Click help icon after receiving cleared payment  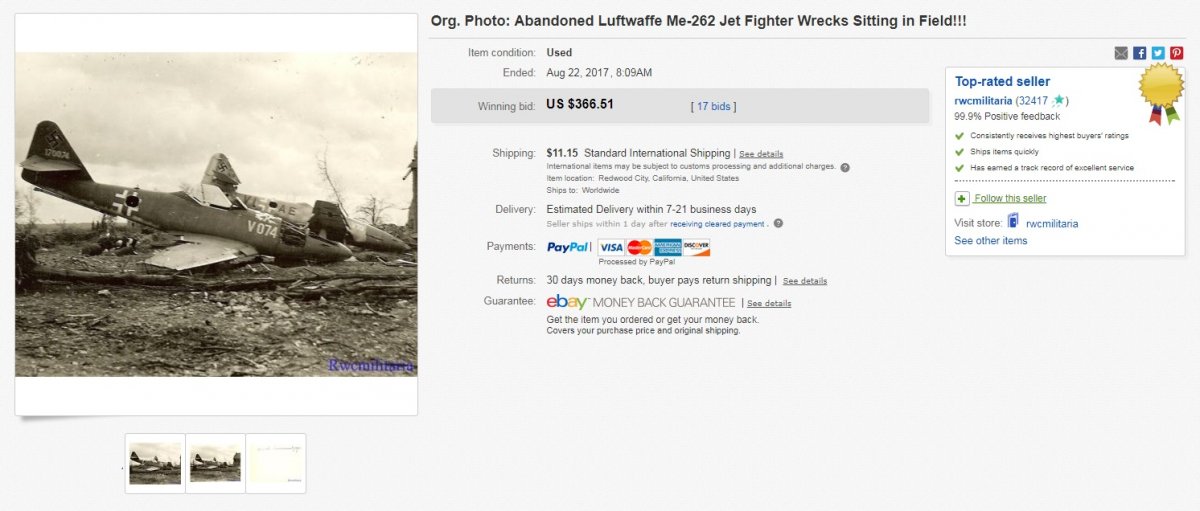point(778,224)
